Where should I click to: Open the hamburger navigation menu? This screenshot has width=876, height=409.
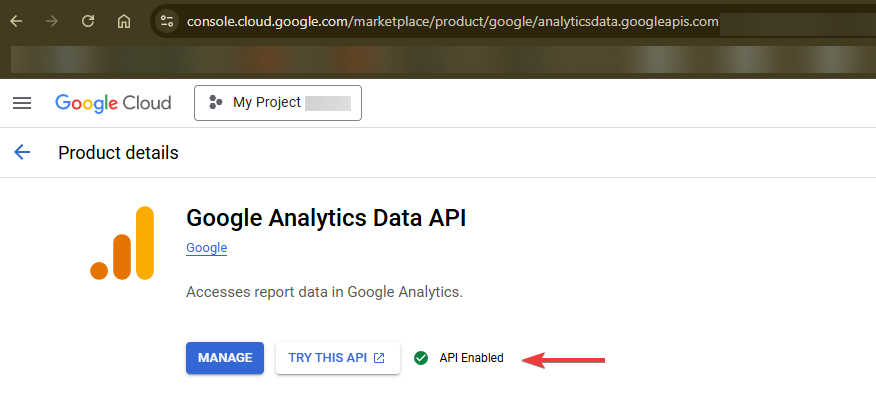[x=22, y=103]
